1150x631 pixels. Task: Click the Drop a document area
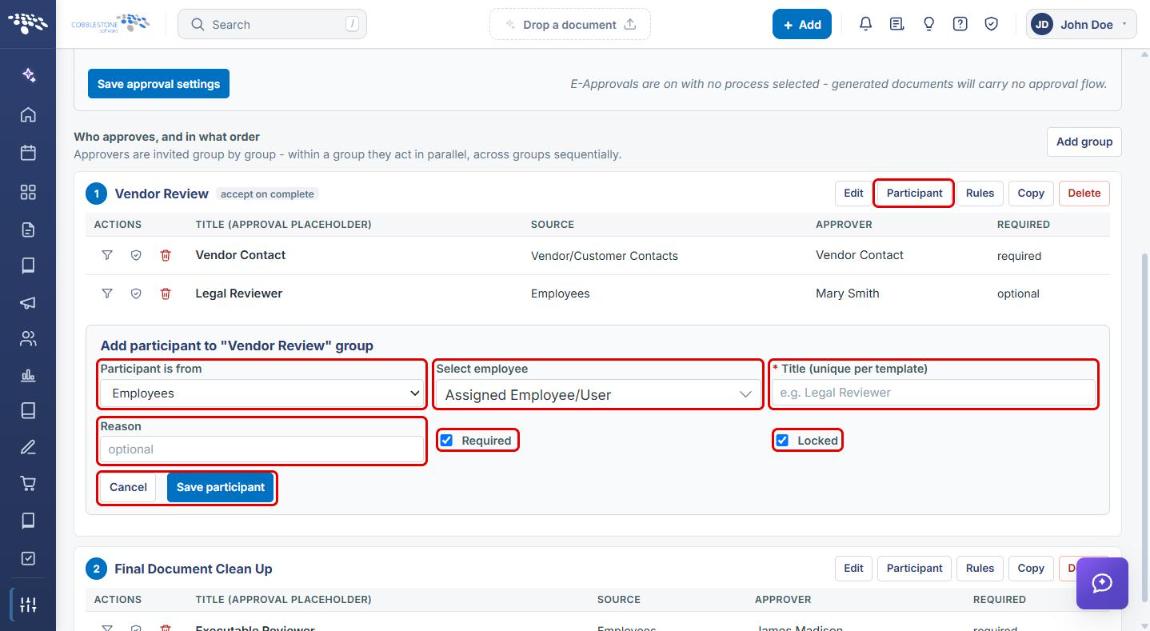coord(570,24)
